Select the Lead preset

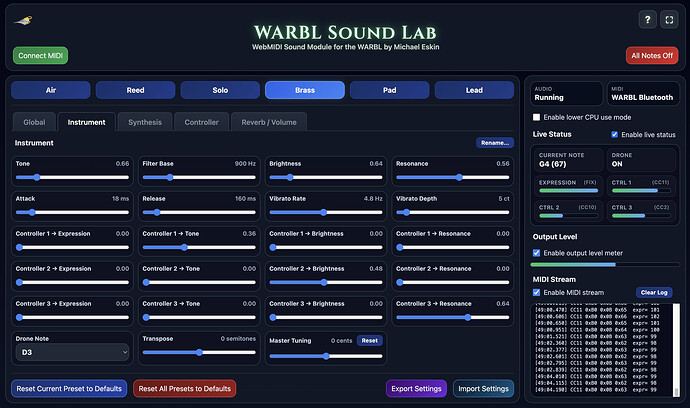point(474,90)
